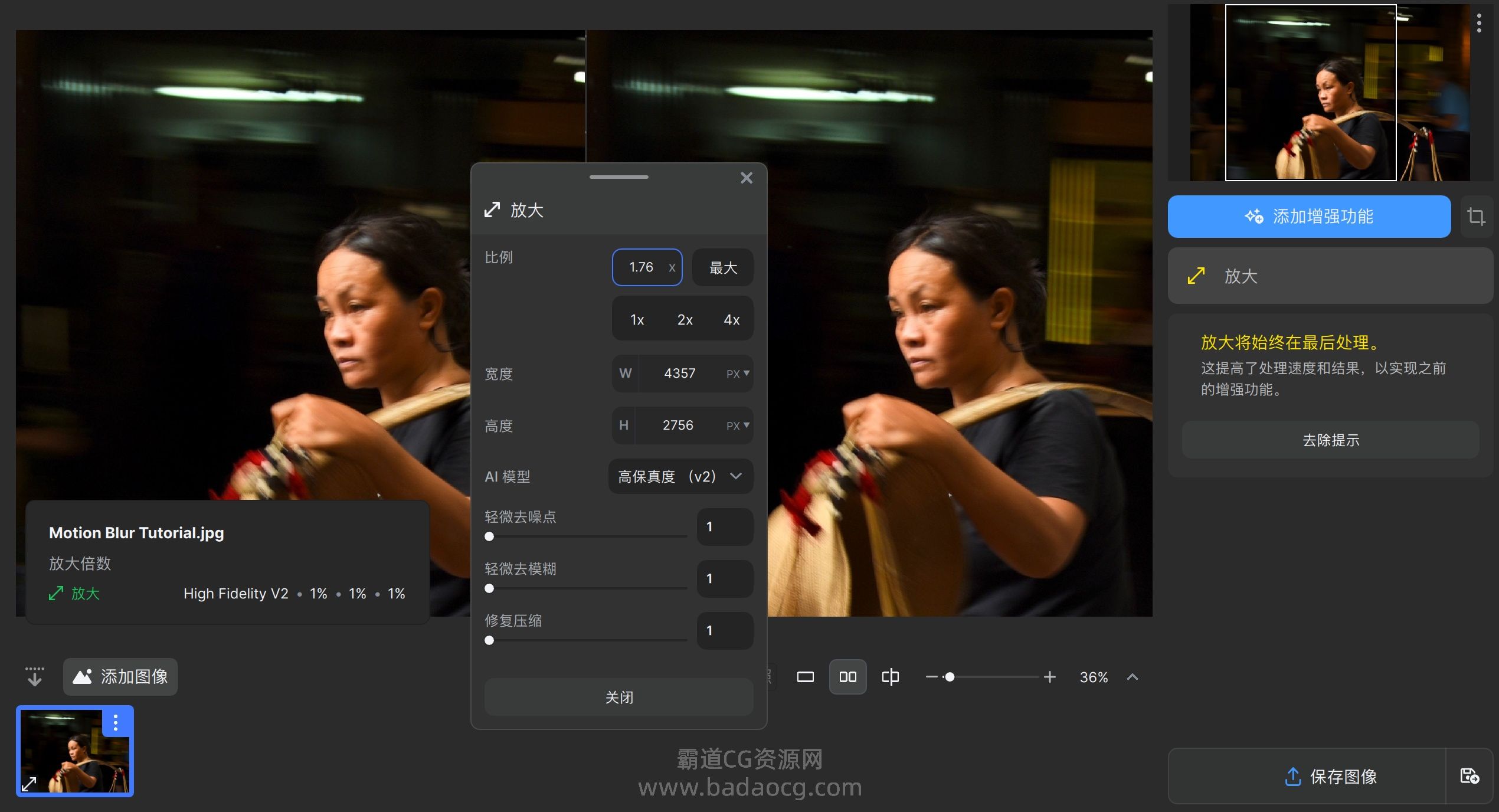Screen dimensions: 1499x812
Task: Expand the zoom options chevron
Action: pos(1132,677)
